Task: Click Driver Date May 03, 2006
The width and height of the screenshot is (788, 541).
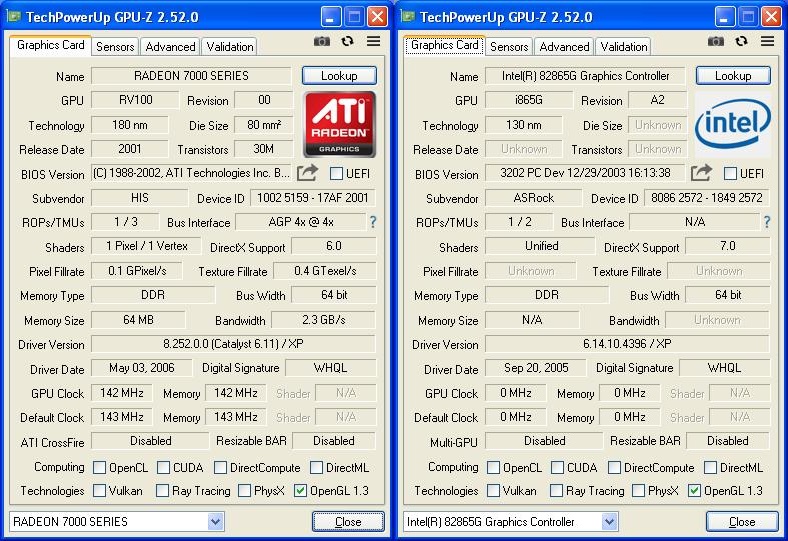Action: 142,368
